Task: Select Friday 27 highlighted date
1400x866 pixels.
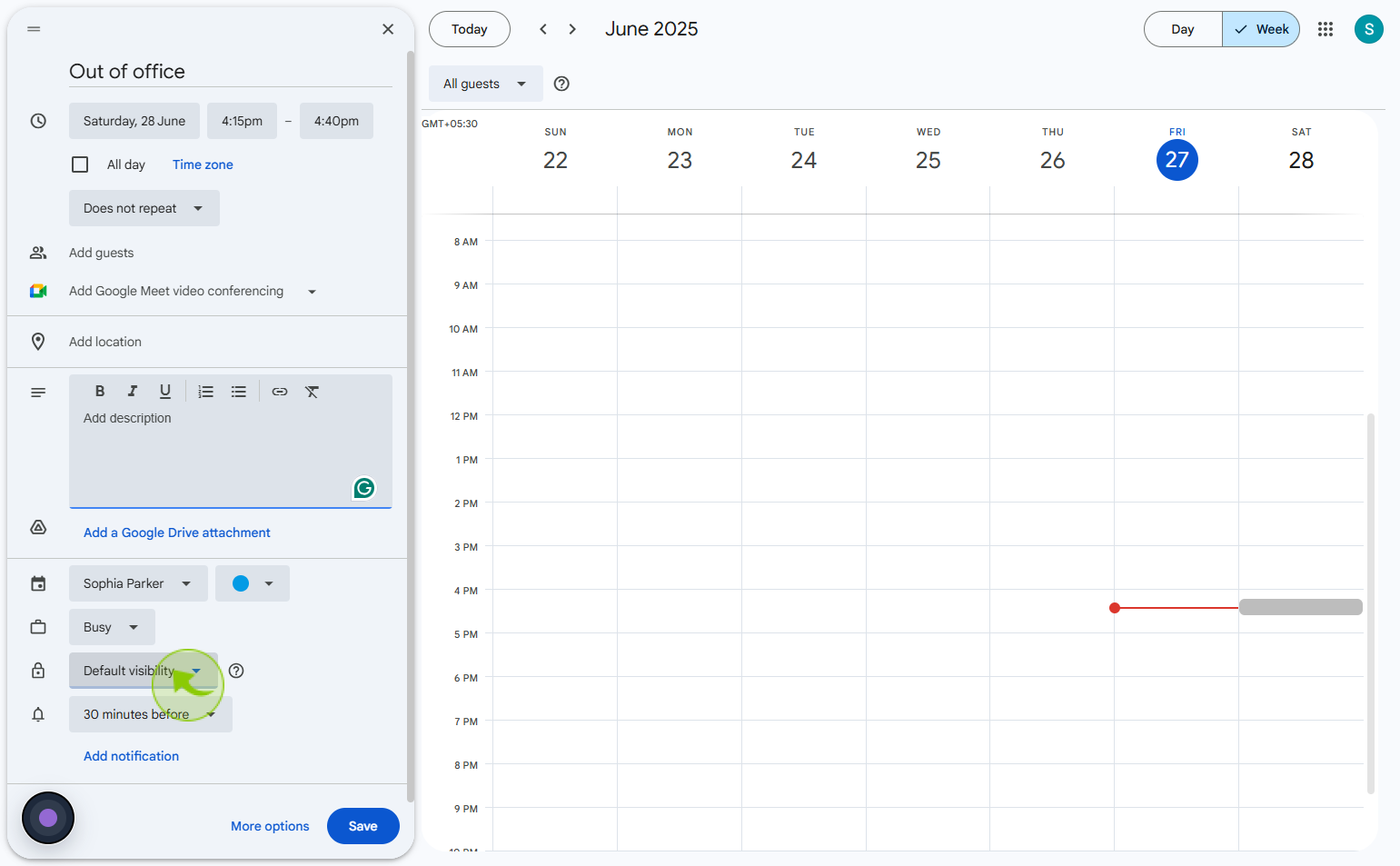Action: coord(1177,160)
